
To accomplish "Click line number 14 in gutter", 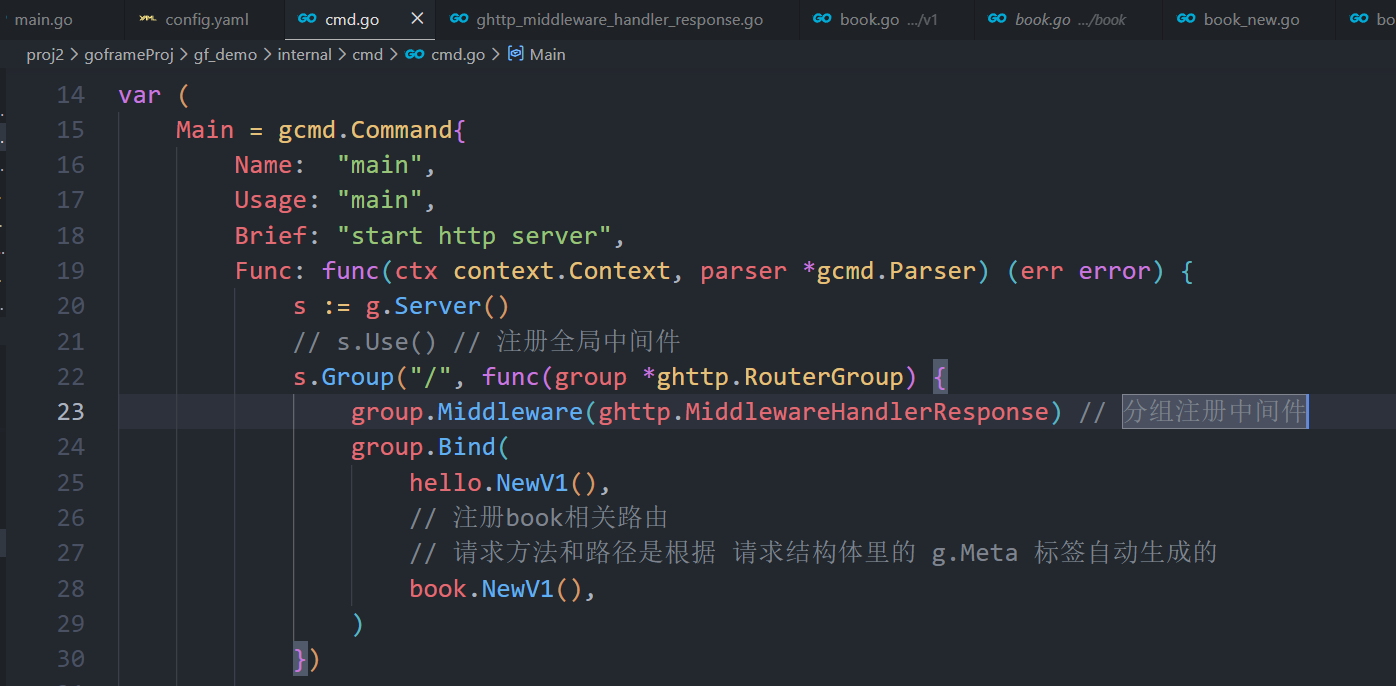I will (71, 95).
